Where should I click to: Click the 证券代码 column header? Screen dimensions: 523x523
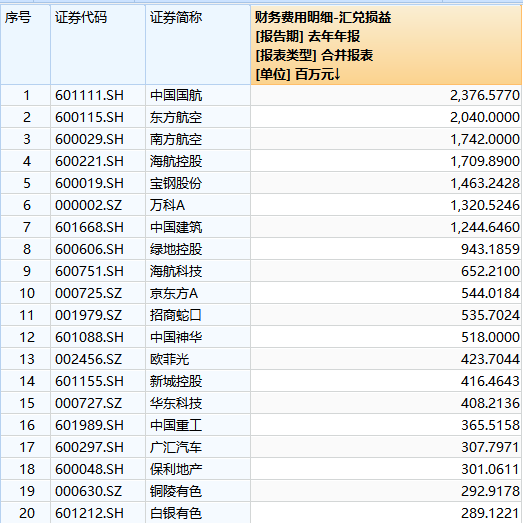(98, 45)
